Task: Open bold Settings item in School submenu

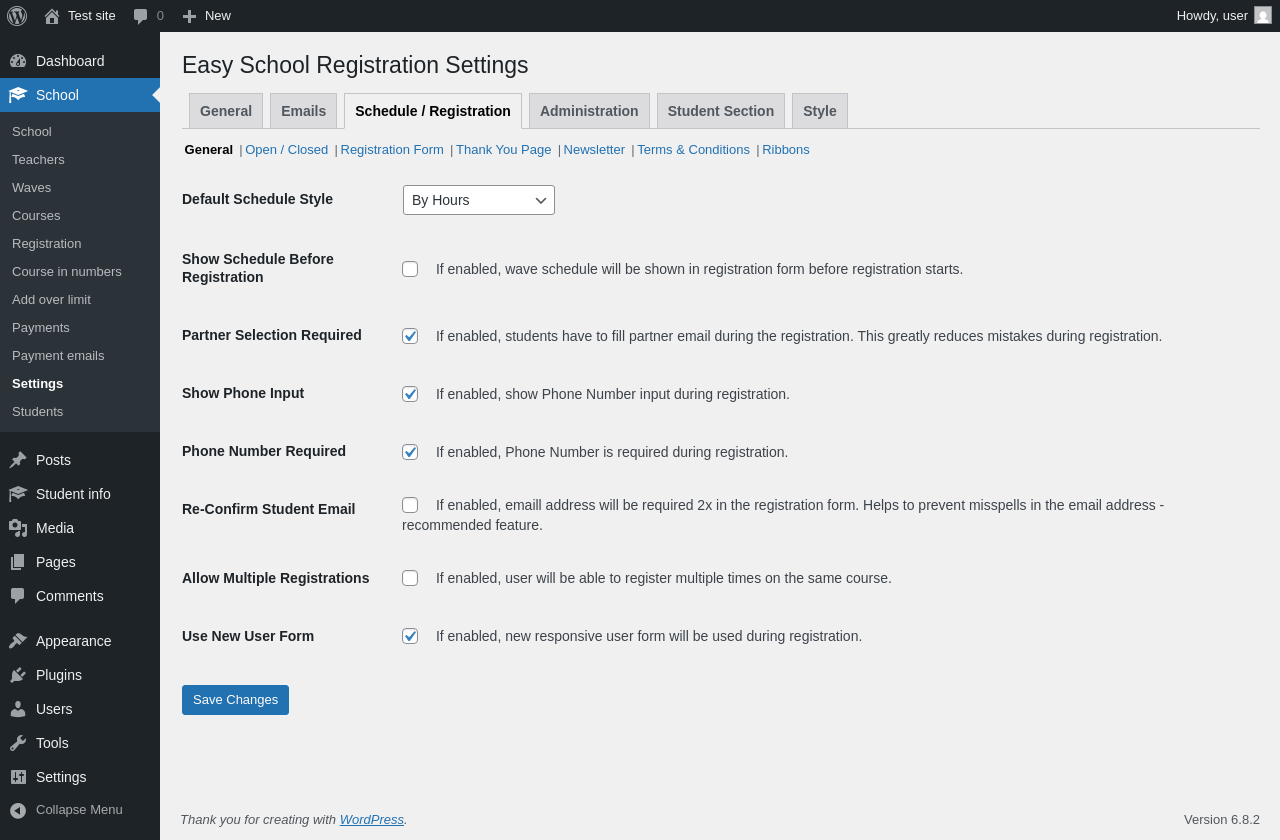Action: (x=80, y=384)
